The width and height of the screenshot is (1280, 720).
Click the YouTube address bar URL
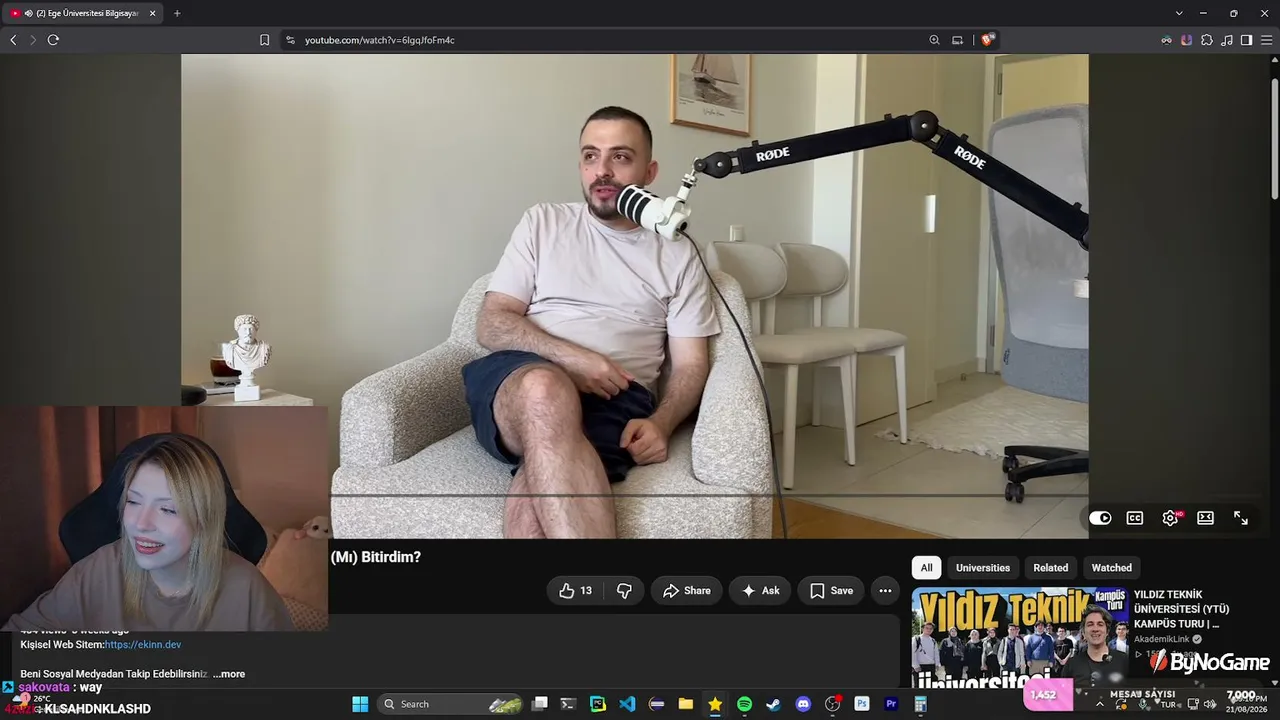(380, 40)
